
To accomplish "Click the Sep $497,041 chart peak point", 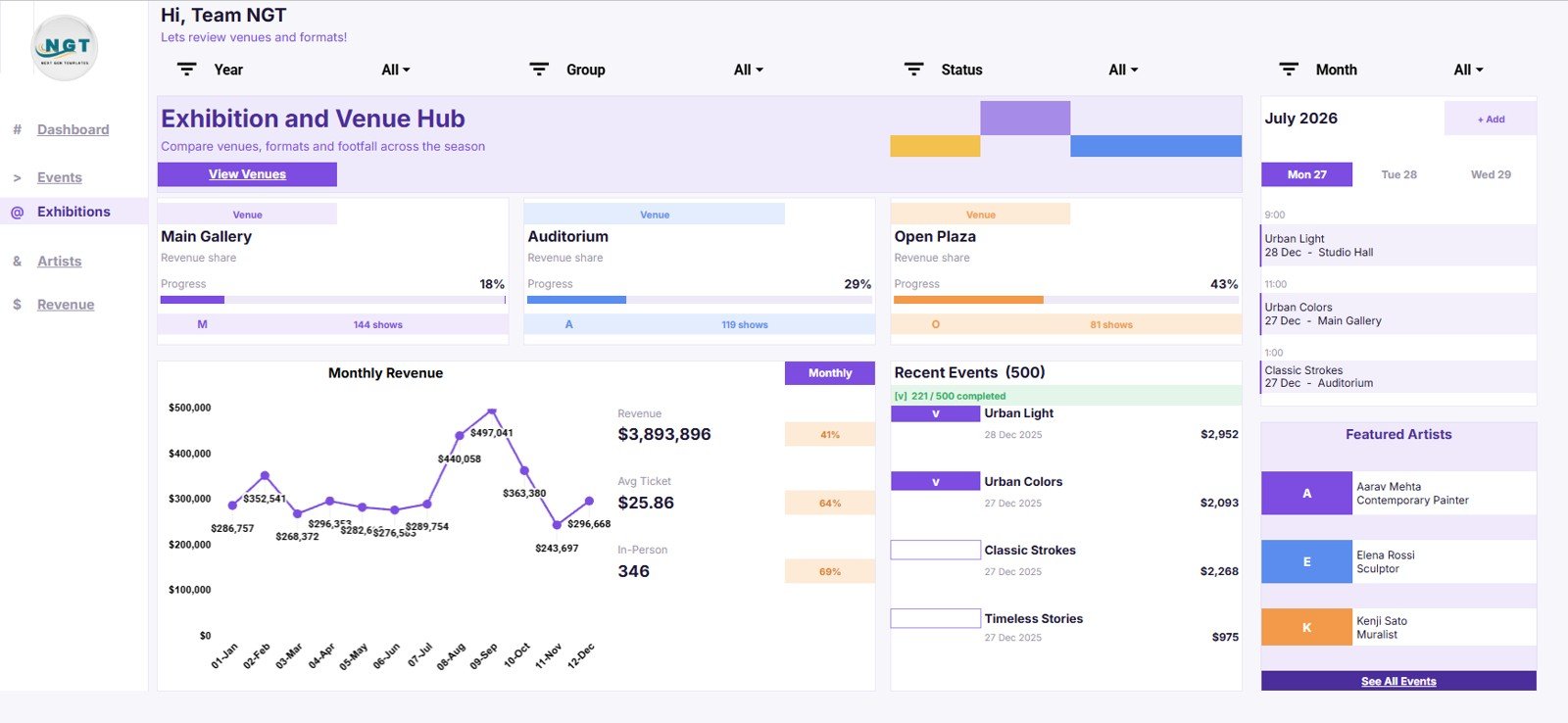I will [x=492, y=411].
